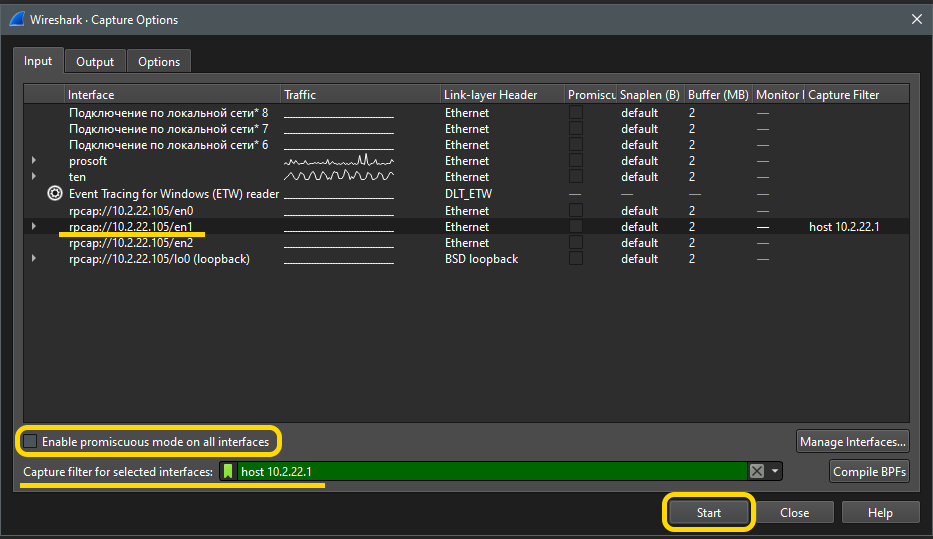The height and width of the screenshot is (539, 933).
Task: Select Подключение по локальной сети* 8 interface
Action: pyautogui.click(x=168, y=112)
